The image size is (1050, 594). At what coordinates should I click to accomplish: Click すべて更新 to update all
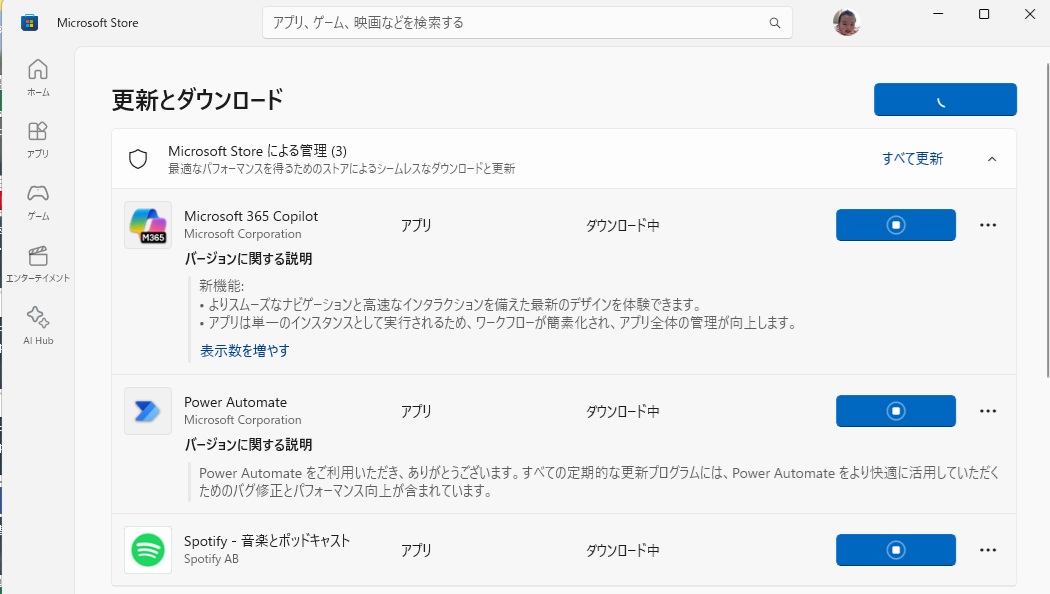(912, 159)
